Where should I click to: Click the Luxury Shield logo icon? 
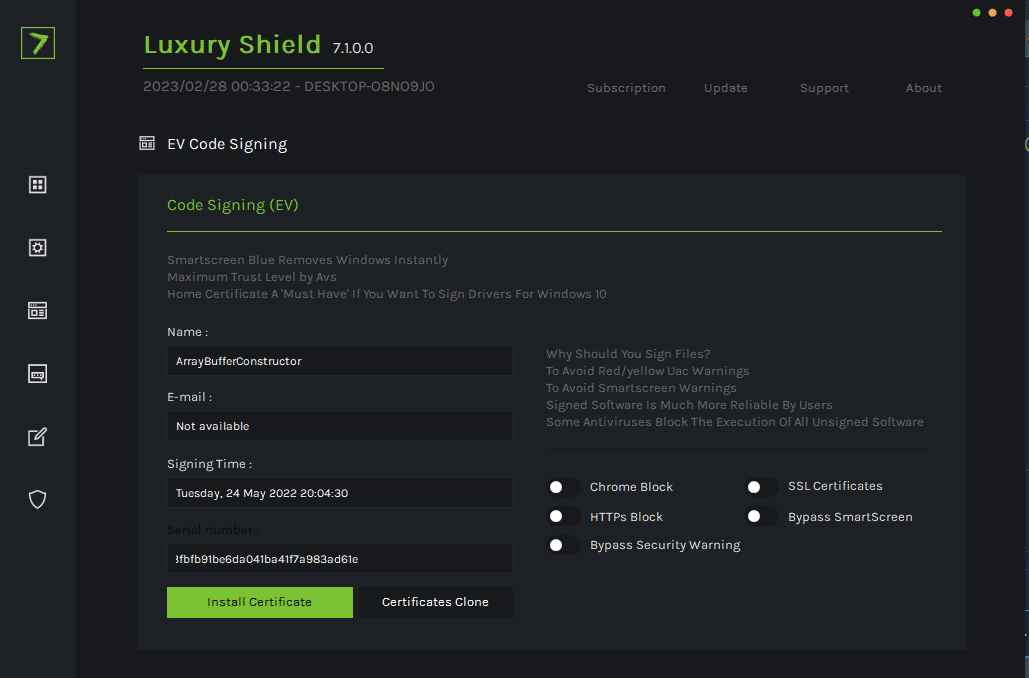pos(37,43)
